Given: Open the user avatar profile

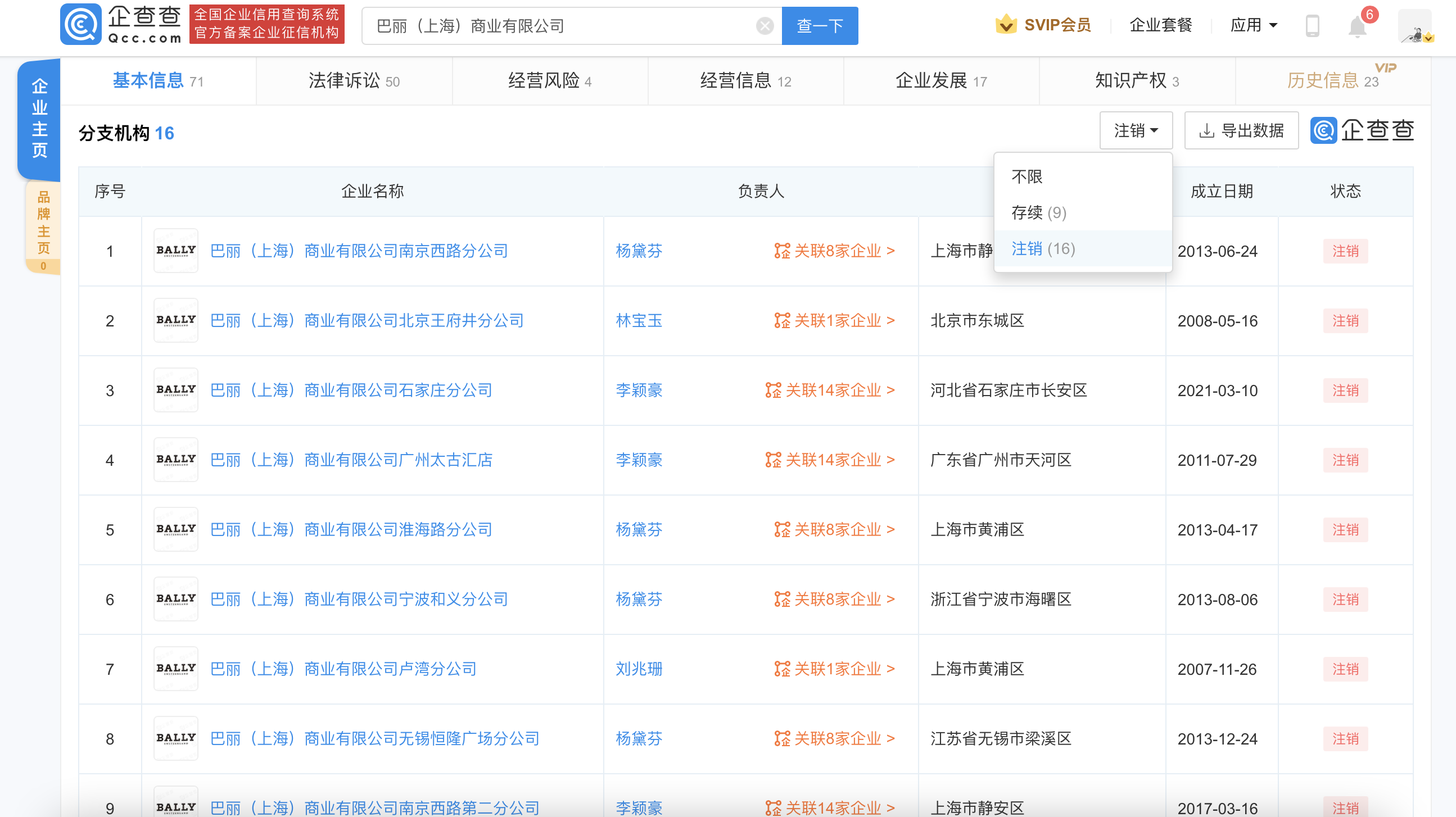Looking at the screenshot, I should 1415,26.
